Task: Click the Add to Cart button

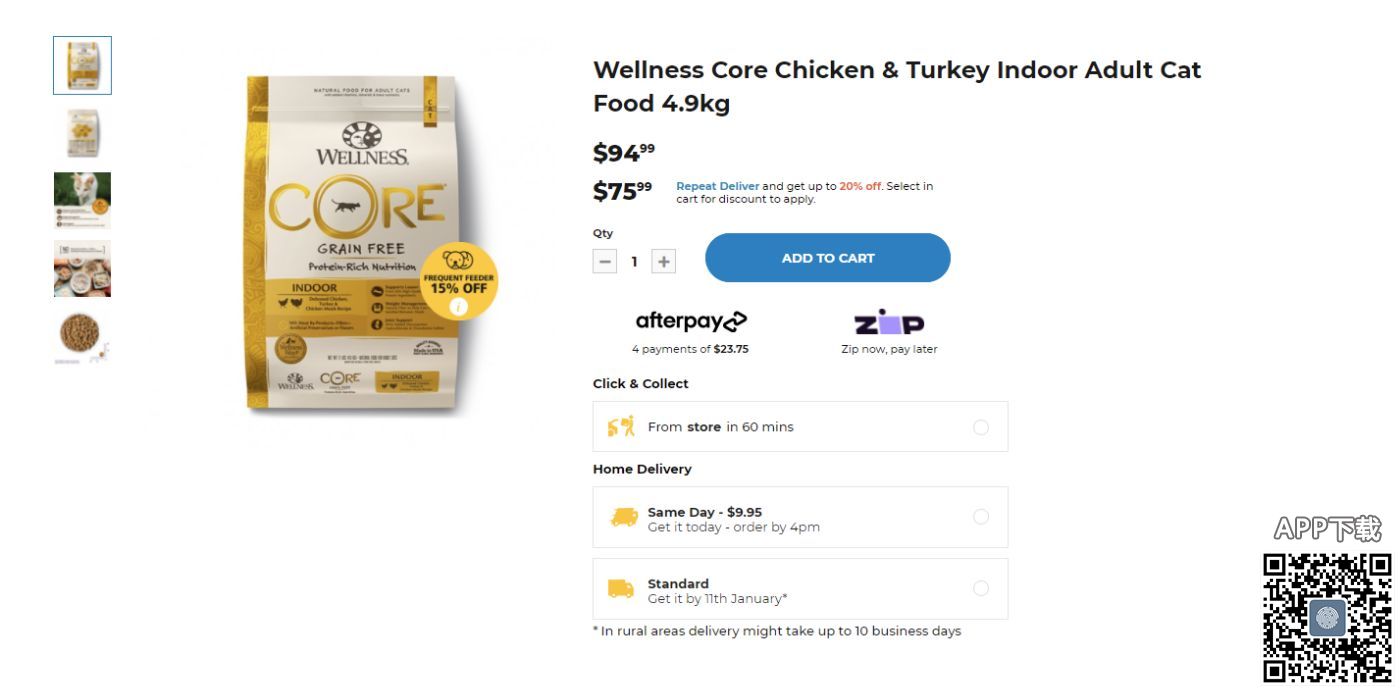Action: [x=827, y=258]
